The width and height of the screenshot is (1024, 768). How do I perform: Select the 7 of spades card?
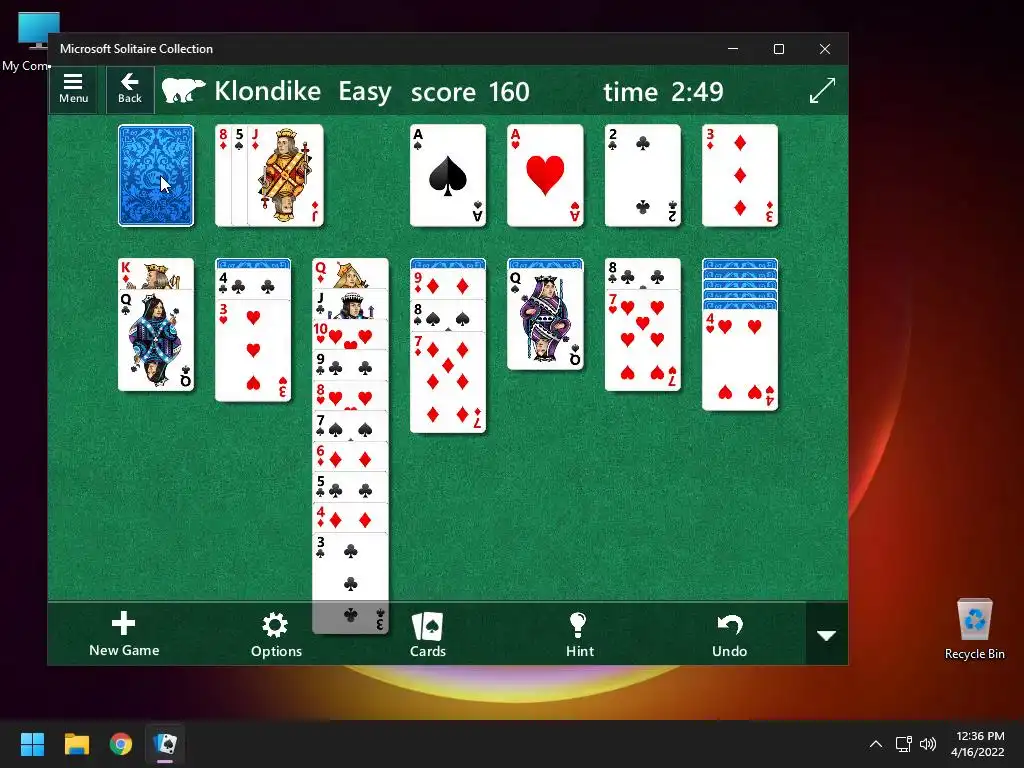pos(351,426)
